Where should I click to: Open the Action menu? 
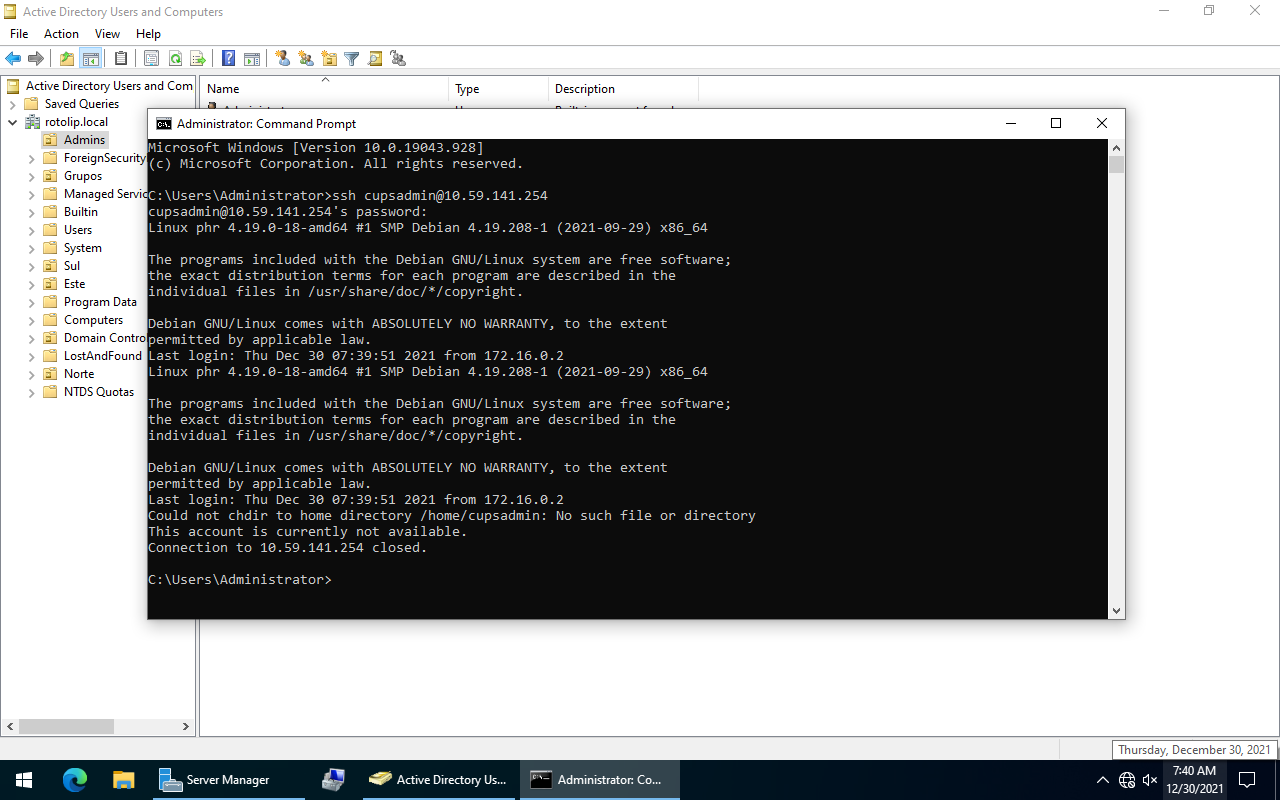coord(61,34)
